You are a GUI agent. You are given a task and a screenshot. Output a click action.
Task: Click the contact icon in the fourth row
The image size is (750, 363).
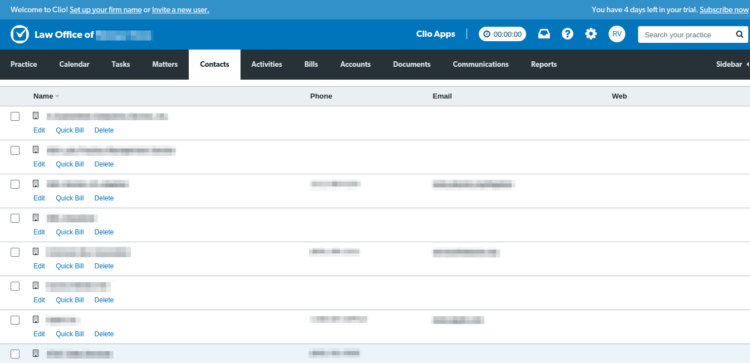36,218
